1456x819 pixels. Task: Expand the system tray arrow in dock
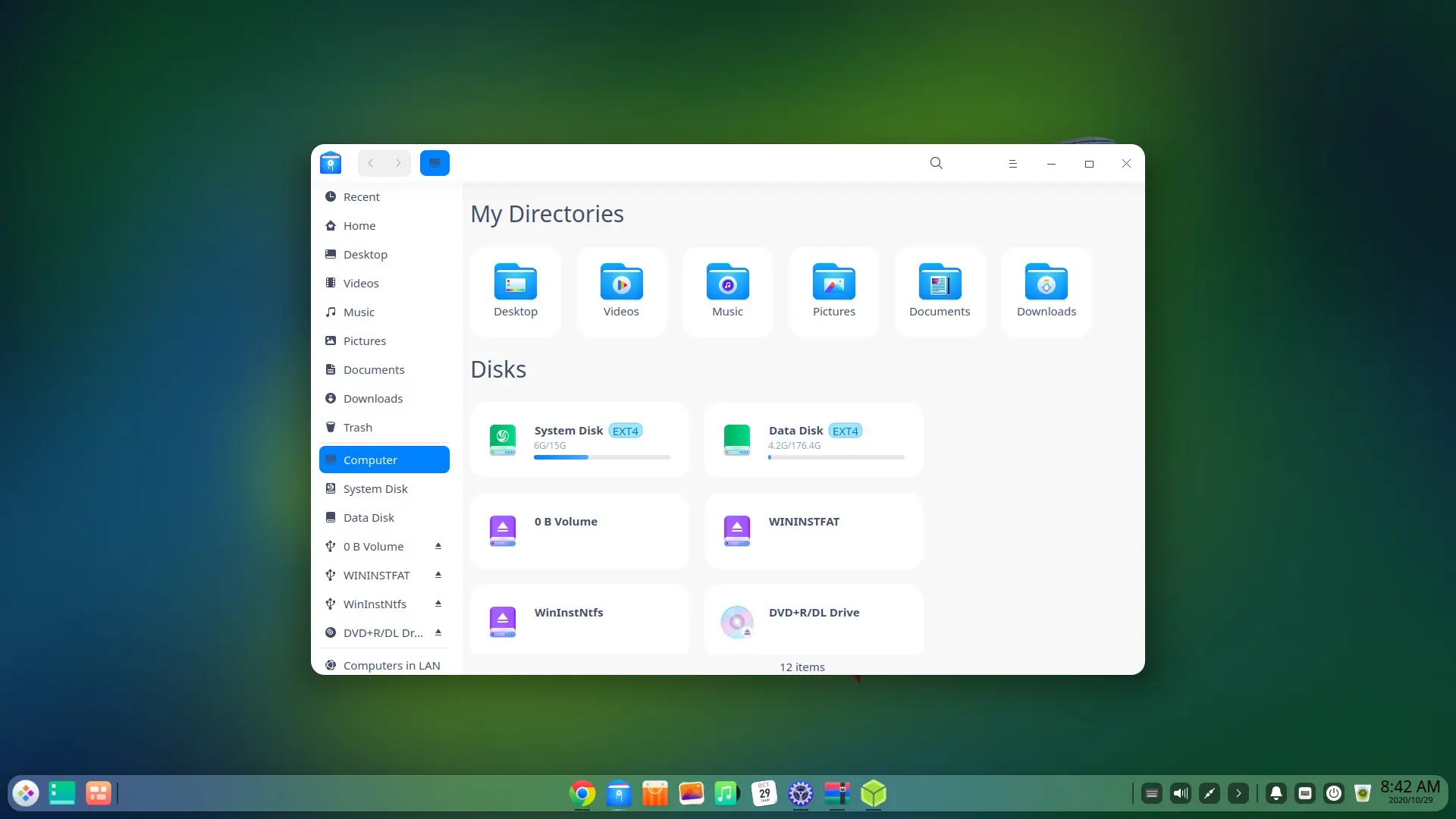(x=1238, y=793)
